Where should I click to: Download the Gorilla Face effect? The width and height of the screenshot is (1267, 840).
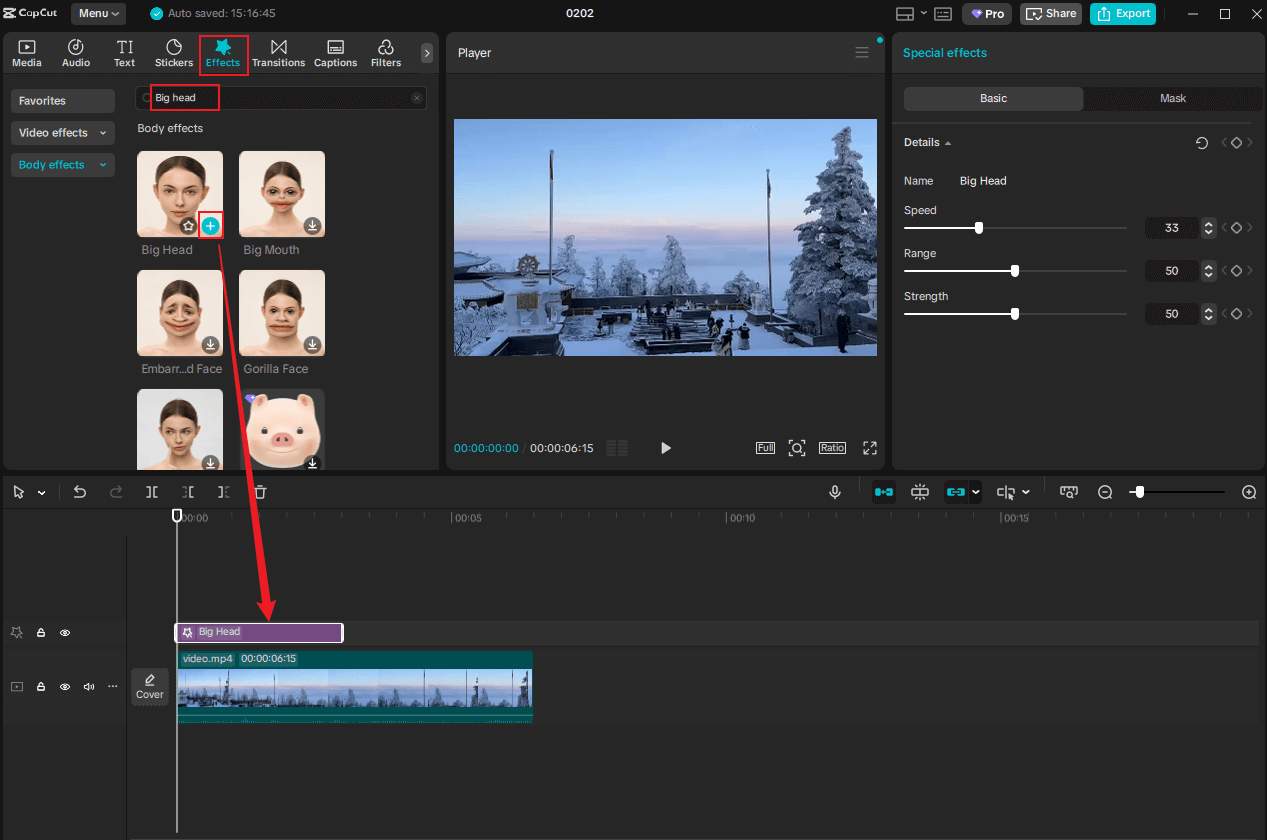tap(312, 344)
